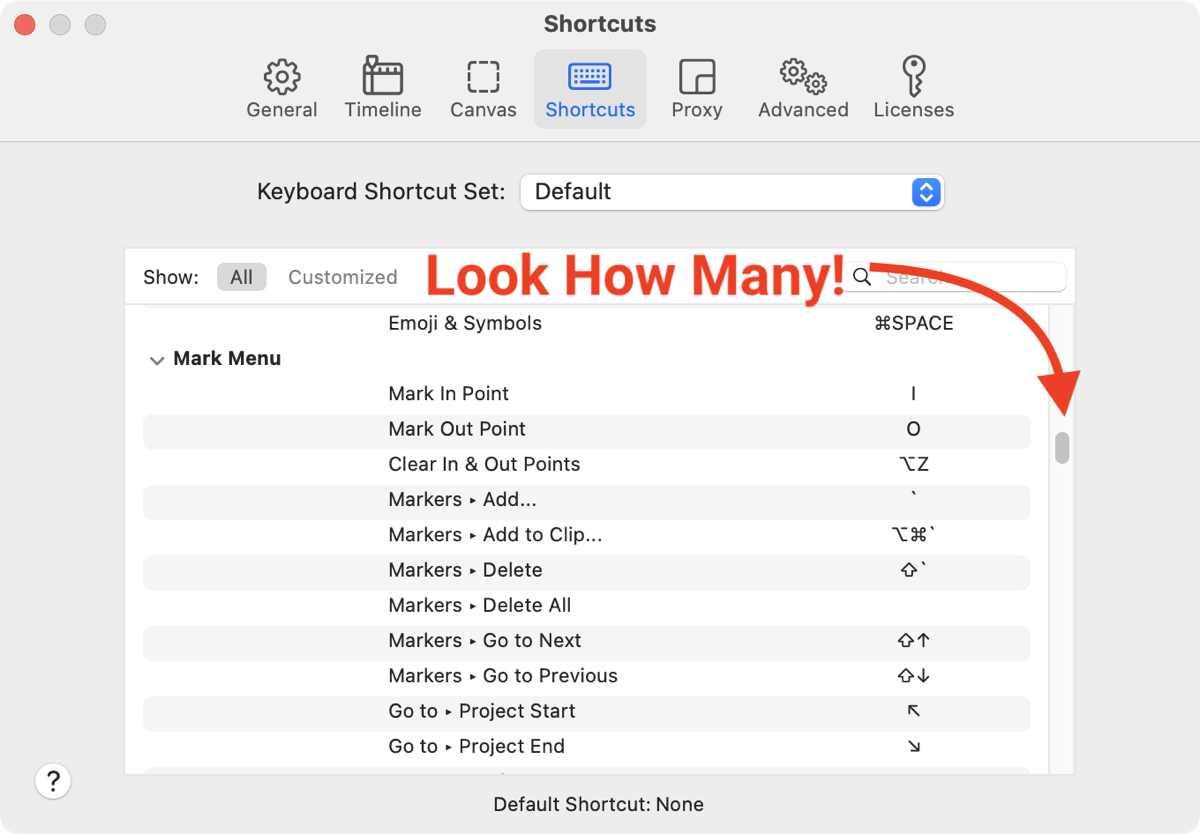Collapse the Mark Menu section
1200x834 pixels.
pos(156,360)
